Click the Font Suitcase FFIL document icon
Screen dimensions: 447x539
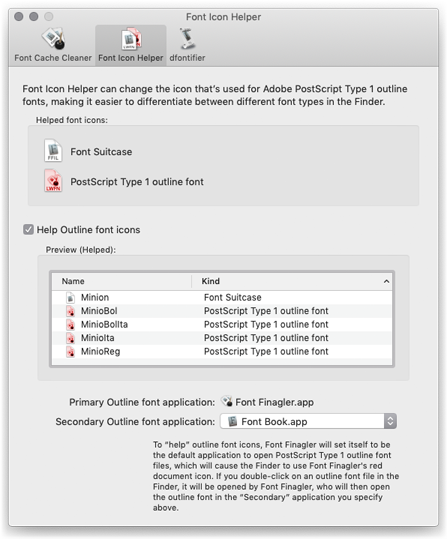point(53,151)
